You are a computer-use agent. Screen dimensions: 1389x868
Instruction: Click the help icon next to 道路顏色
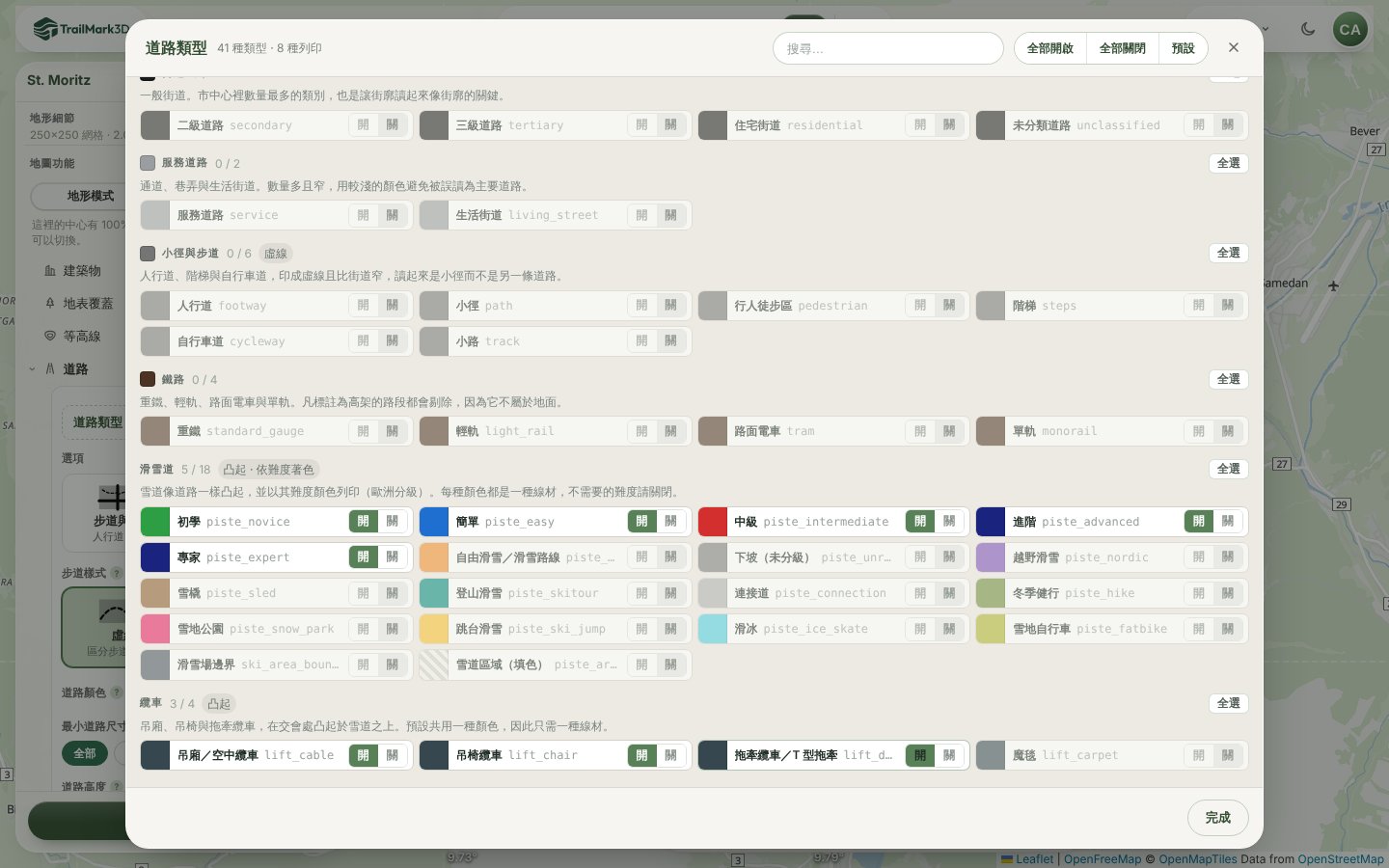tap(117, 692)
